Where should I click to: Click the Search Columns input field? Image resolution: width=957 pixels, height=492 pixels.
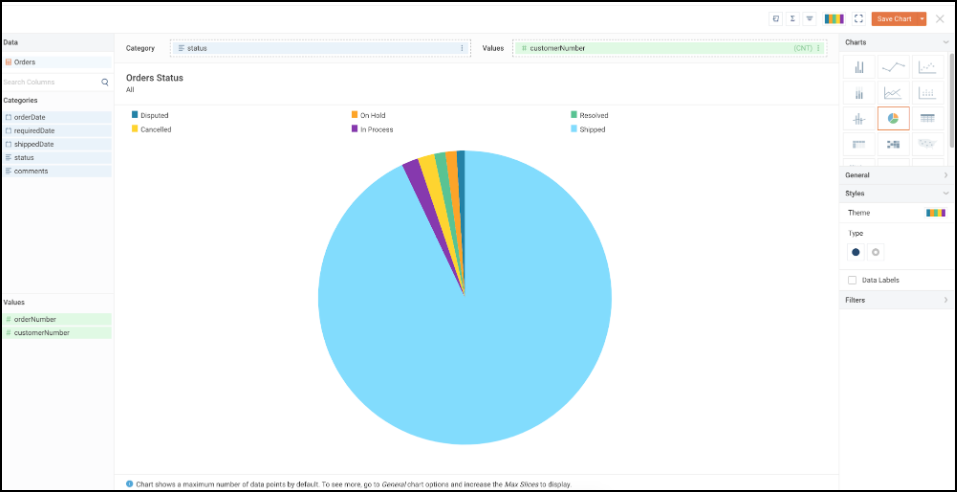tap(52, 82)
